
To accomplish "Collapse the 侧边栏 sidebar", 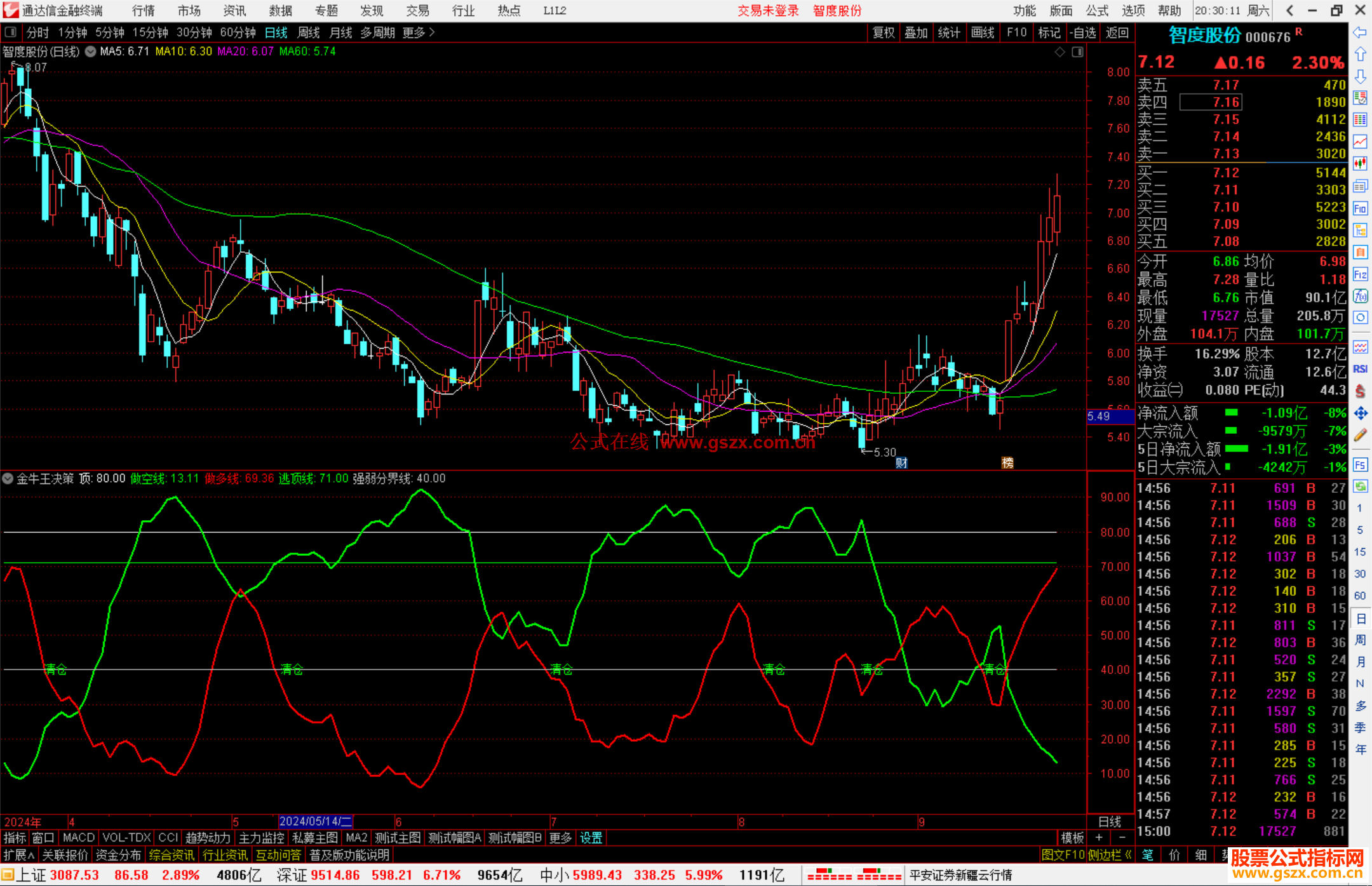I will click(1110, 855).
